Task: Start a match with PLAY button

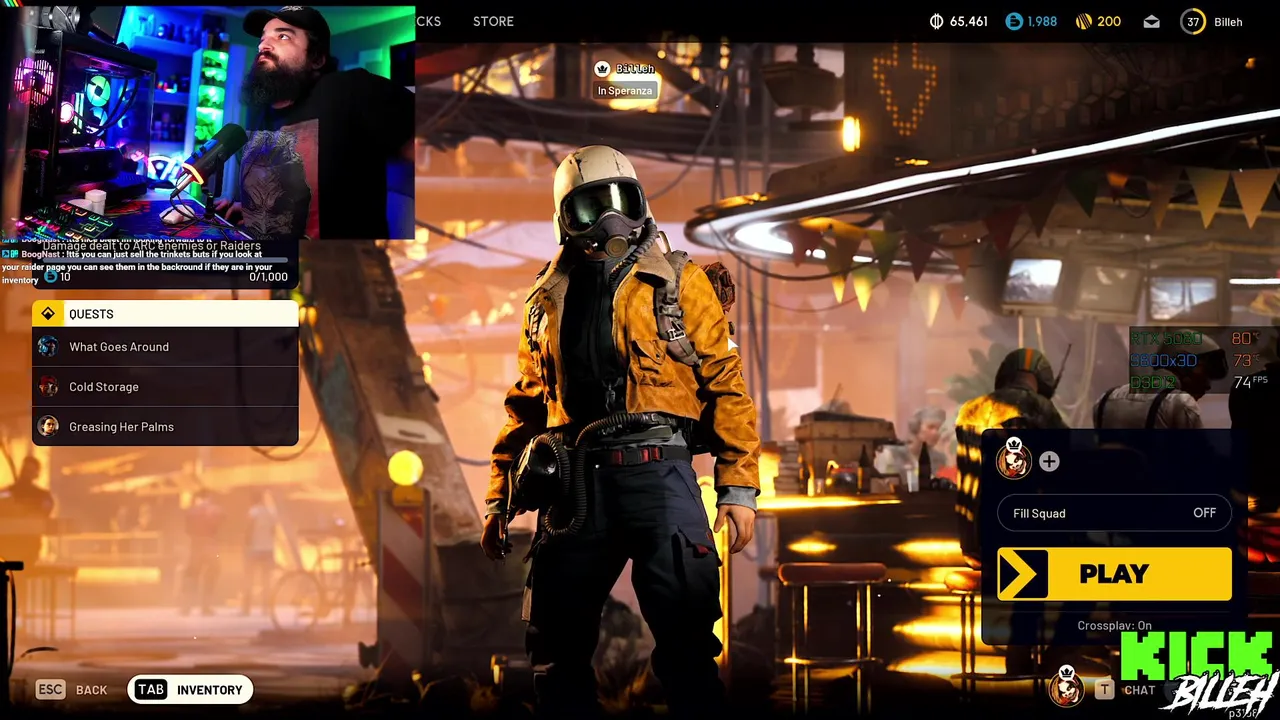Action: [1114, 574]
